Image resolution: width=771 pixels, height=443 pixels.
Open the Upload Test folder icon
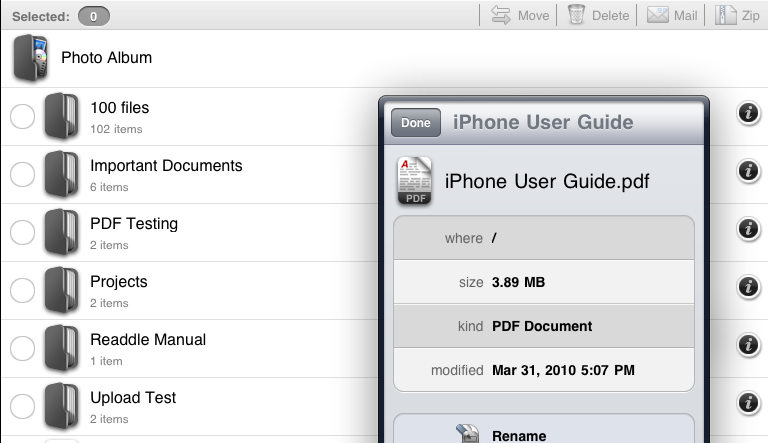(x=61, y=406)
